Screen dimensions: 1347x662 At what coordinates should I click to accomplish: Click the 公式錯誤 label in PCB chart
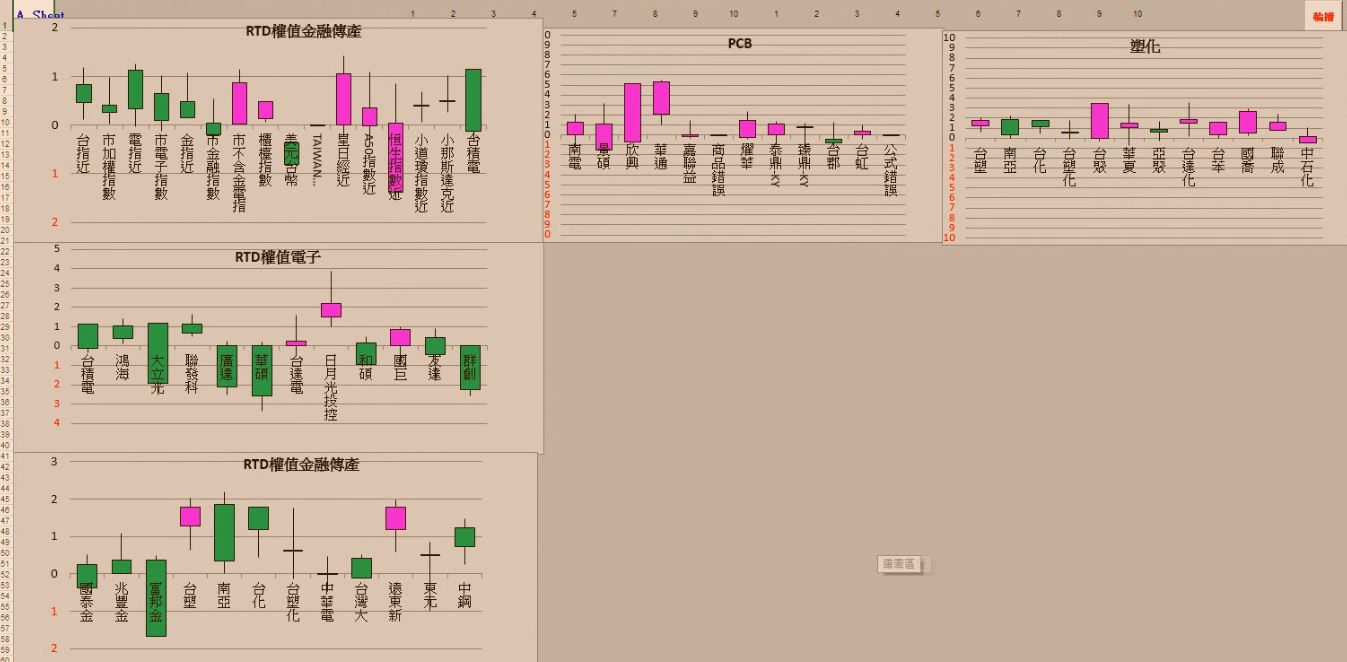891,169
